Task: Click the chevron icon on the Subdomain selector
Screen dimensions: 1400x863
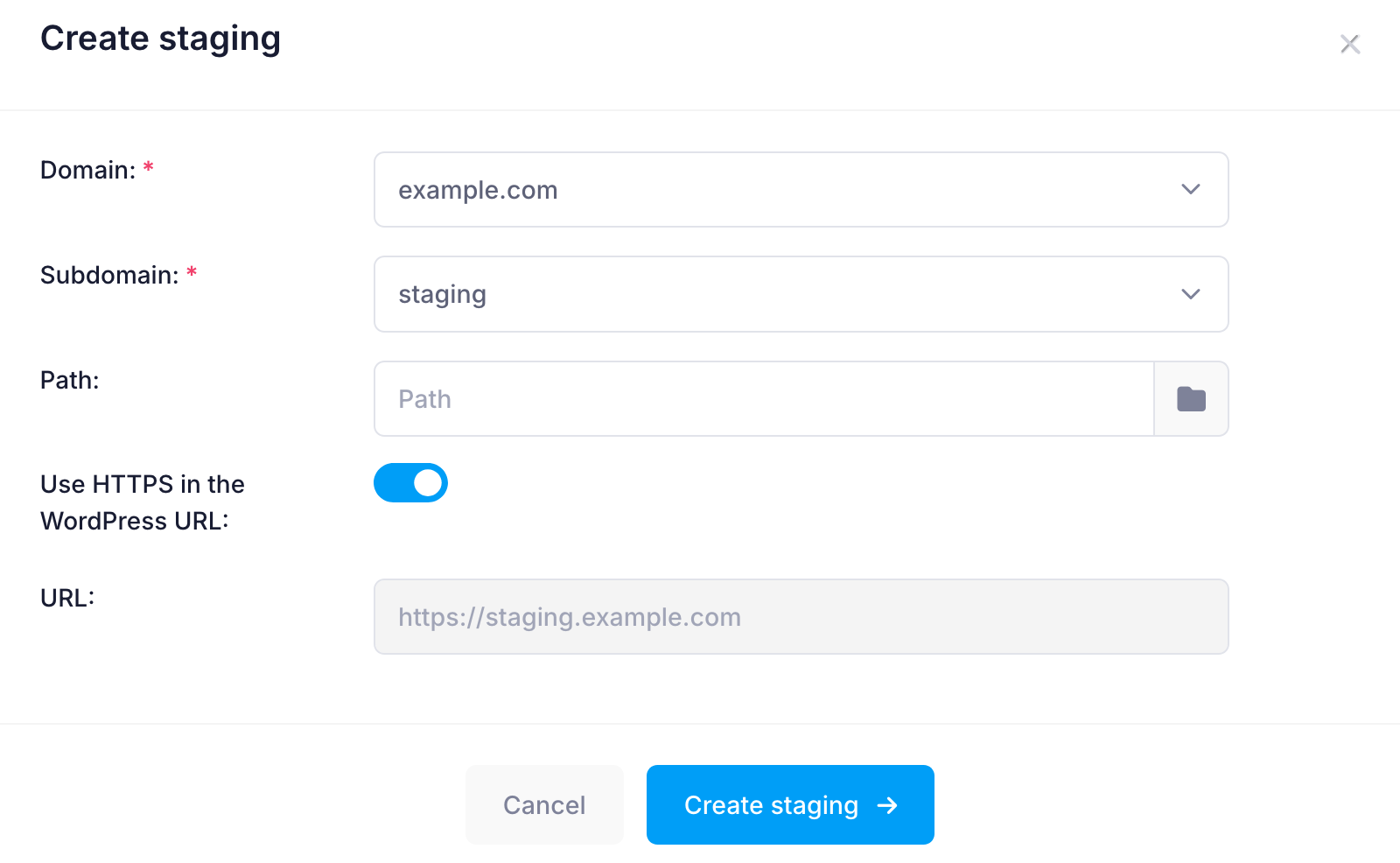Action: pos(1190,294)
